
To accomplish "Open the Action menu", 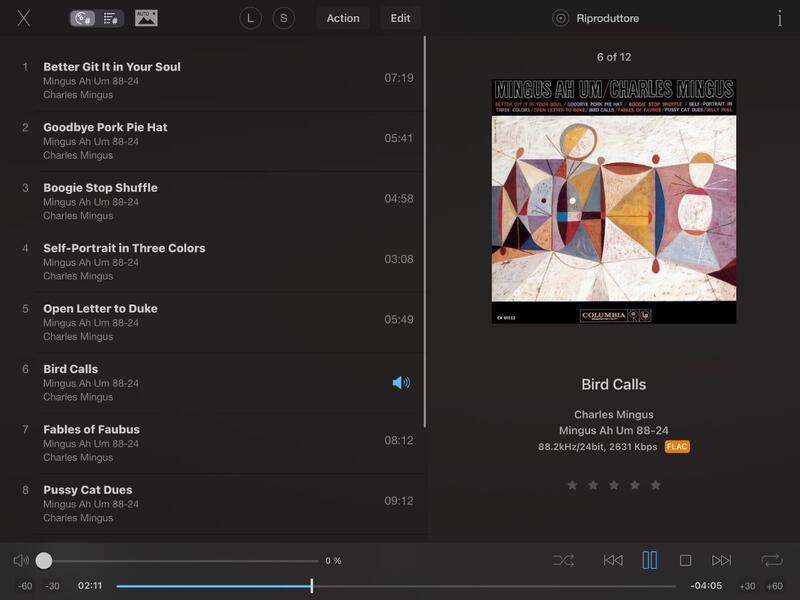I will pyautogui.click(x=343, y=18).
